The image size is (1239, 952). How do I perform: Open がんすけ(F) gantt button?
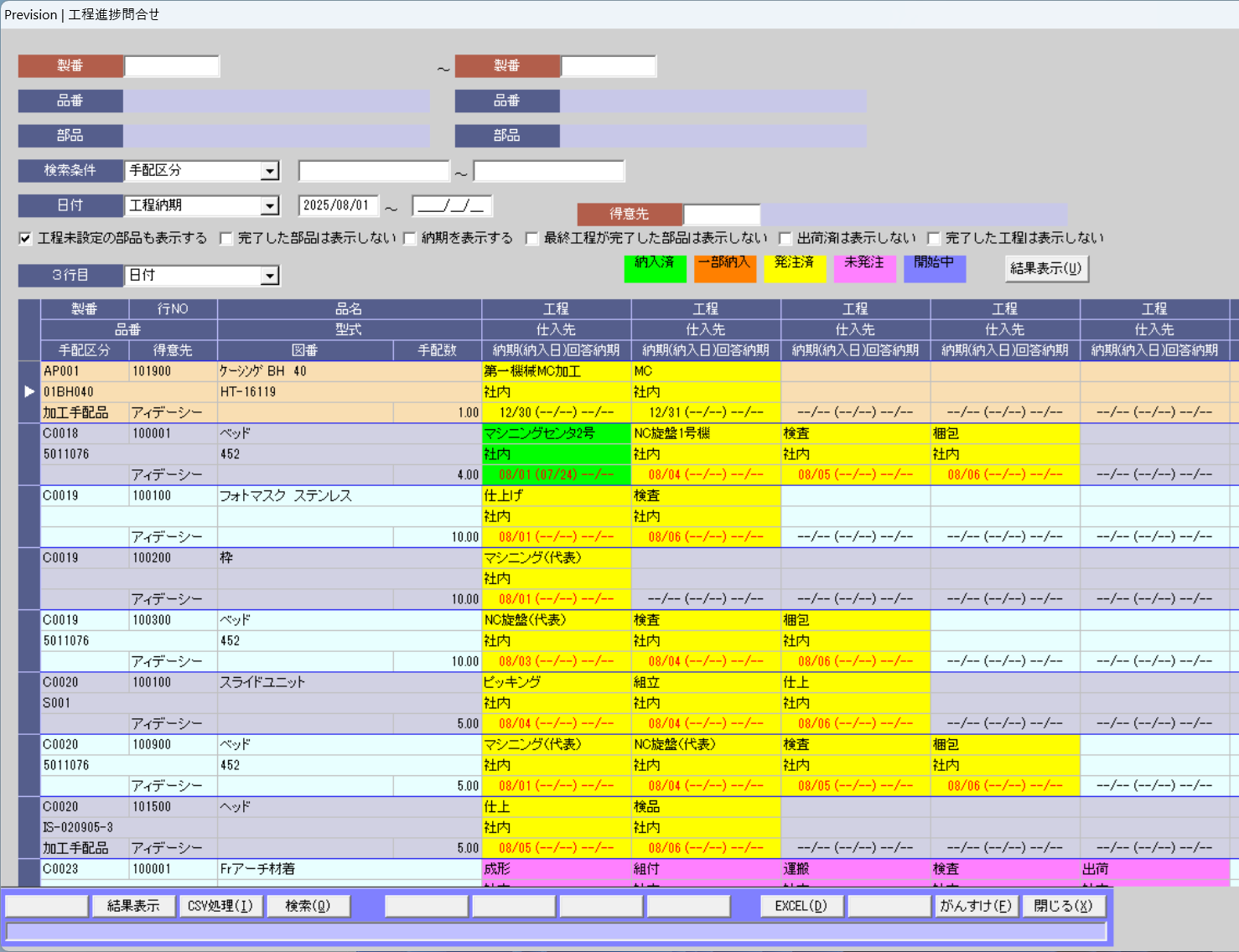pyautogui.click(x=976, y=906)
